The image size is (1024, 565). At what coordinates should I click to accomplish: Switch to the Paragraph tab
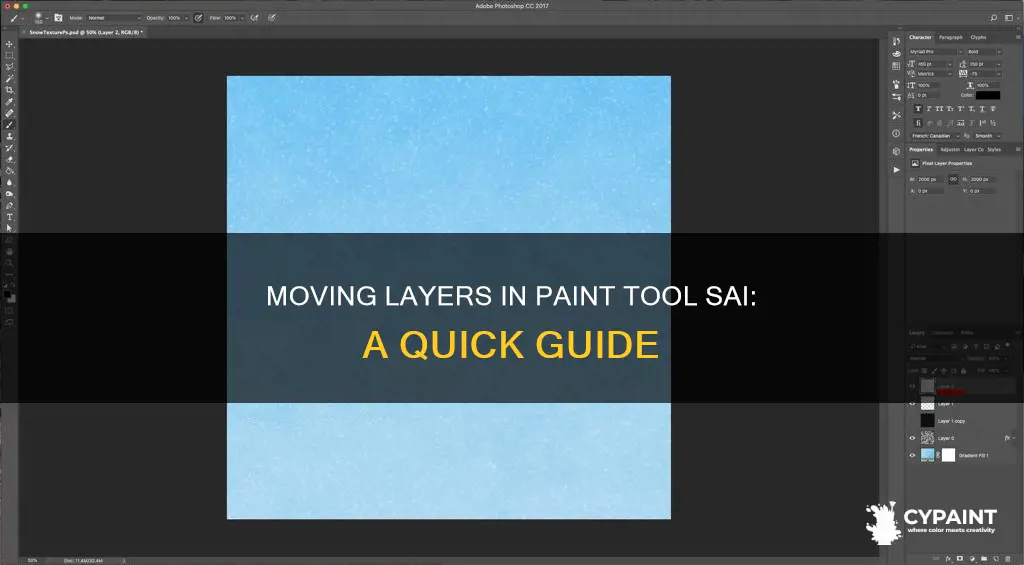pyautogui.click(x=951, y=37)
